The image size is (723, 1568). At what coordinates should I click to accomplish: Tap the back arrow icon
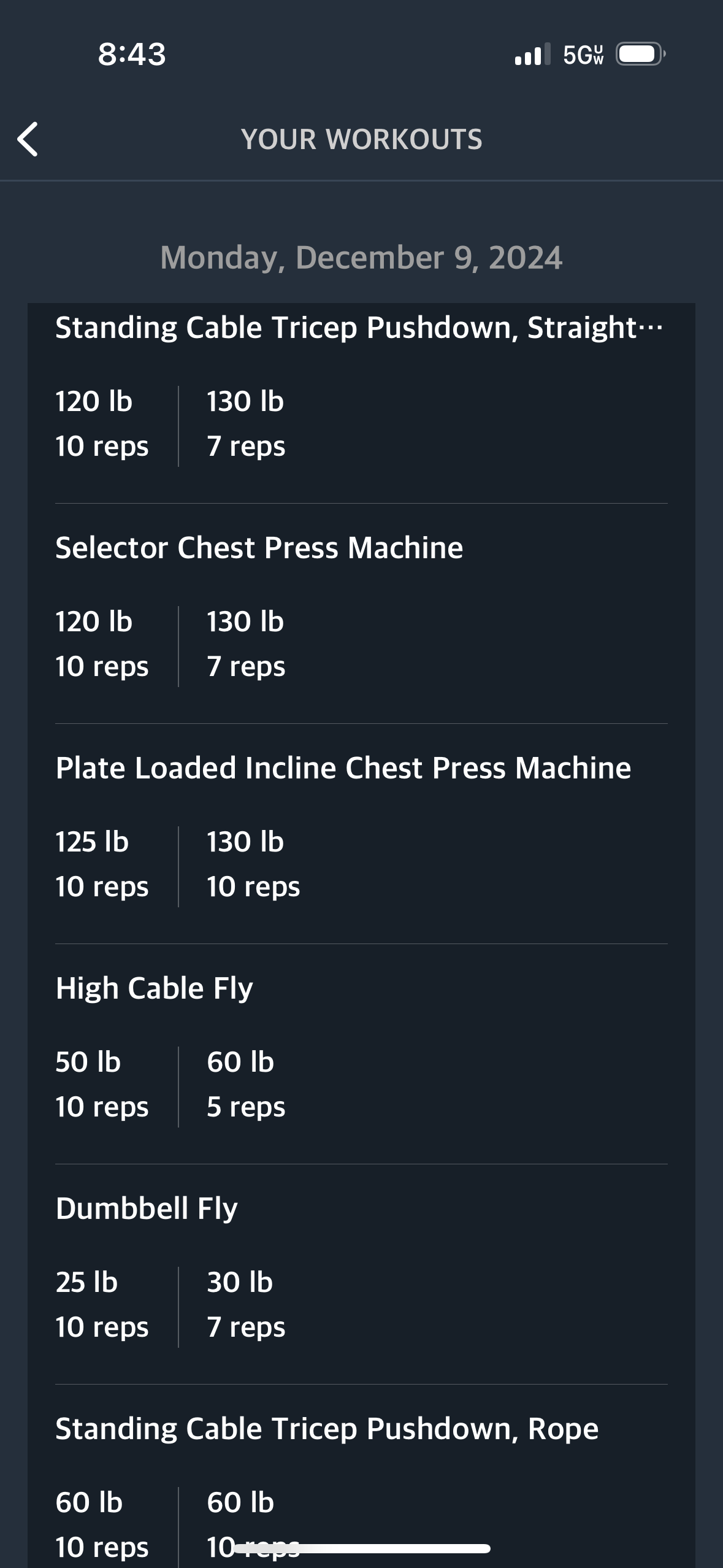(28, 139)
